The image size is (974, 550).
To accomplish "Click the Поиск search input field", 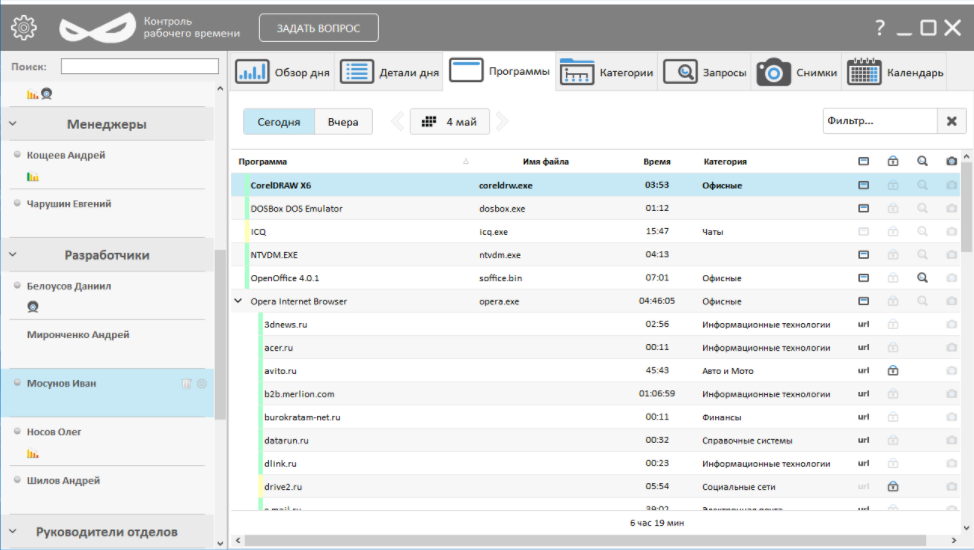I will pos(139,66).
